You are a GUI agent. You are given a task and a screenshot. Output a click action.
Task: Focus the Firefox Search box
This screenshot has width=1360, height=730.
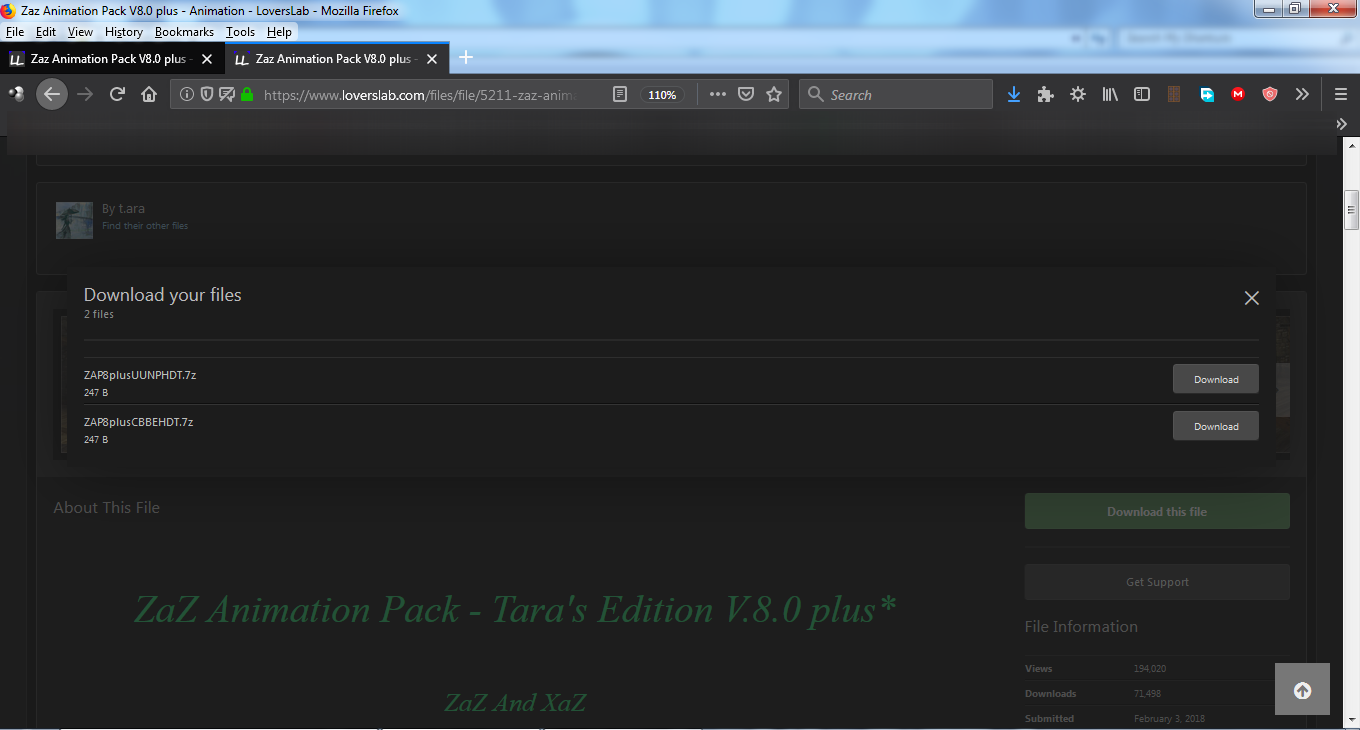coord(896,95)
